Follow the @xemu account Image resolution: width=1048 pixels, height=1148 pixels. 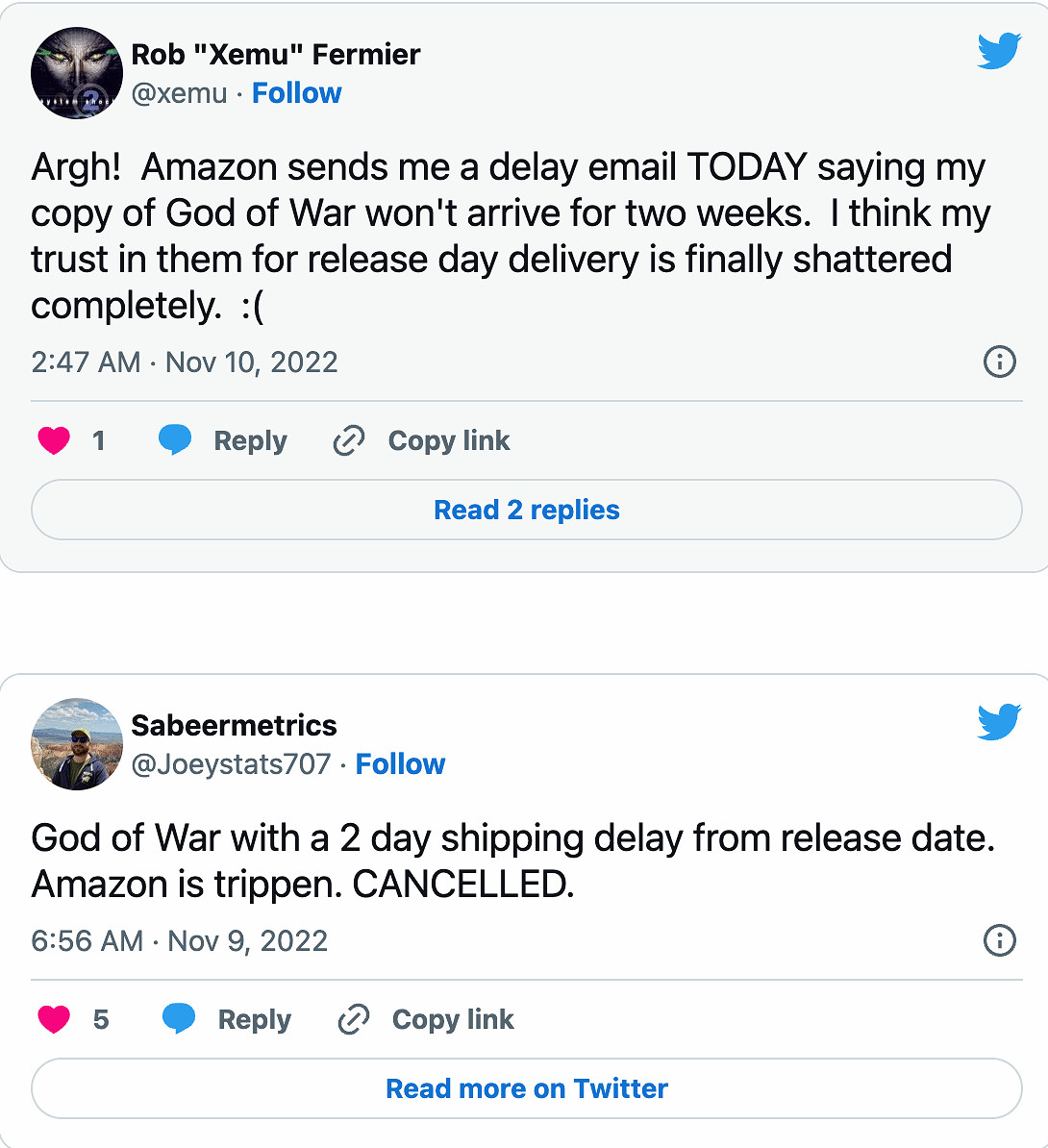pyautogui.click(x=296, y=93)
